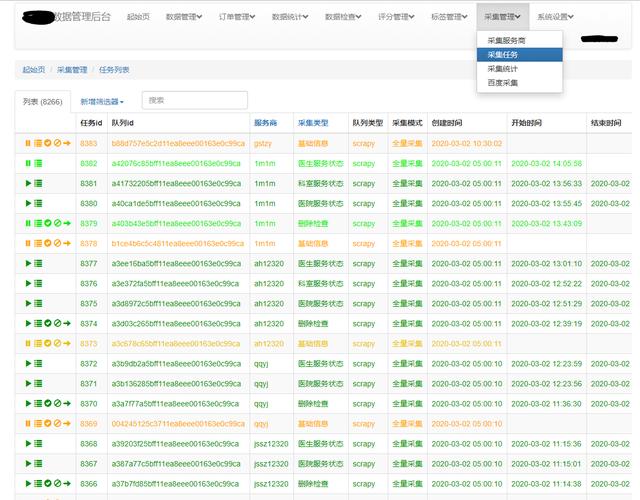The image size is (640, 500).
Task: Click the arrow icon in row 8383
Action: click(67, 143)
